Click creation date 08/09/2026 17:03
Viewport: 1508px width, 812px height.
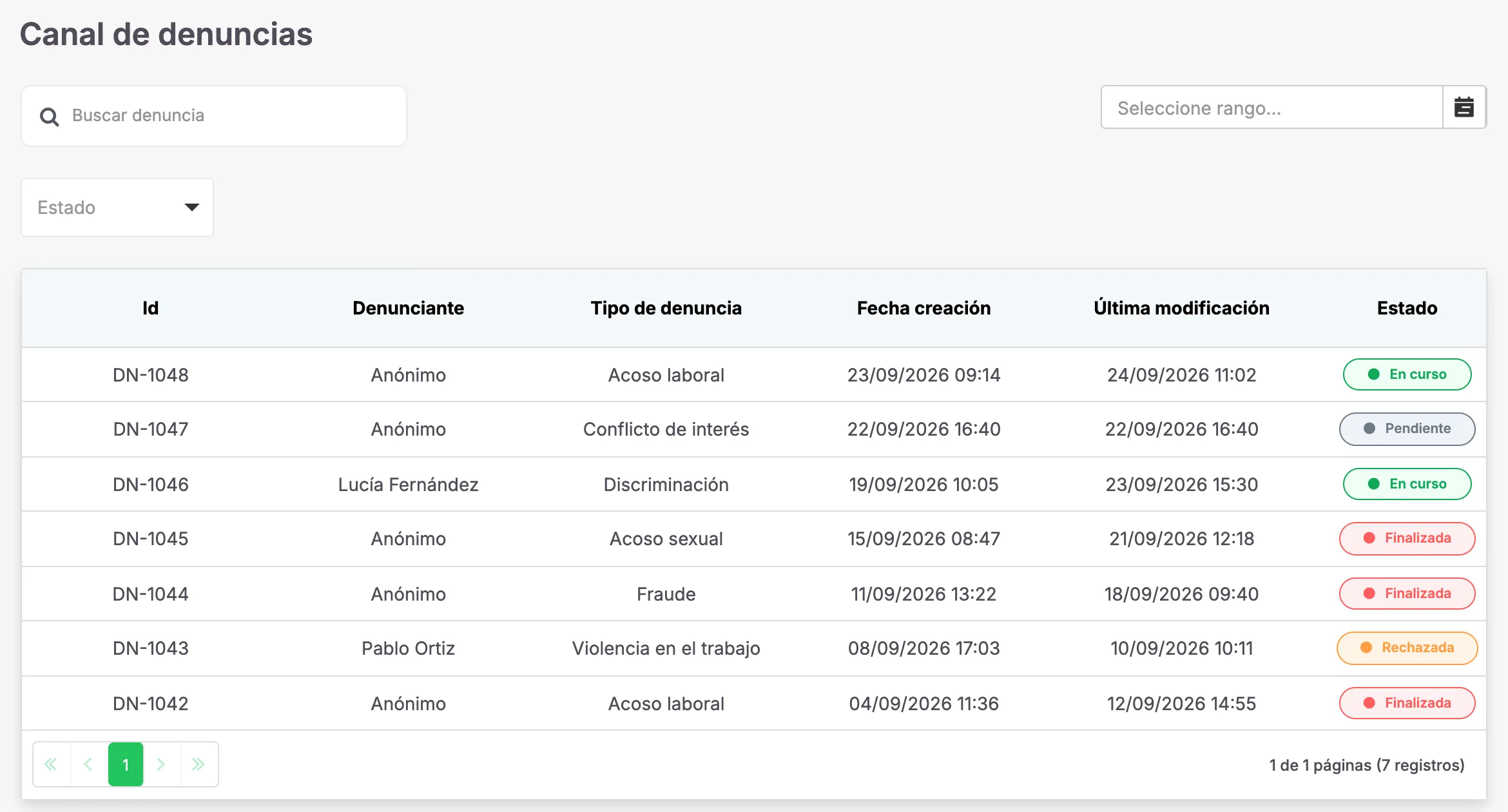(924, 648)
